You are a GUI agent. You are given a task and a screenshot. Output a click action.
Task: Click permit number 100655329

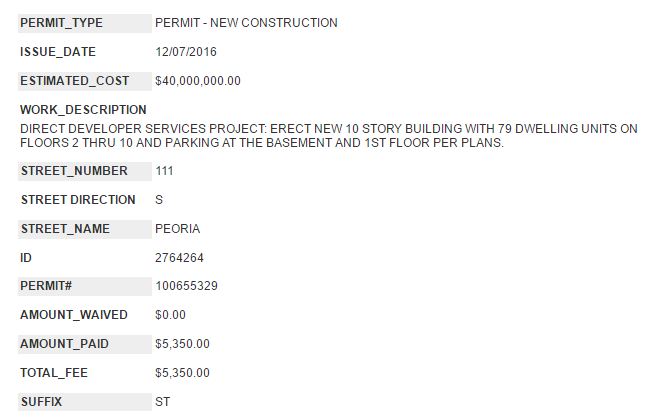point(187,287)
